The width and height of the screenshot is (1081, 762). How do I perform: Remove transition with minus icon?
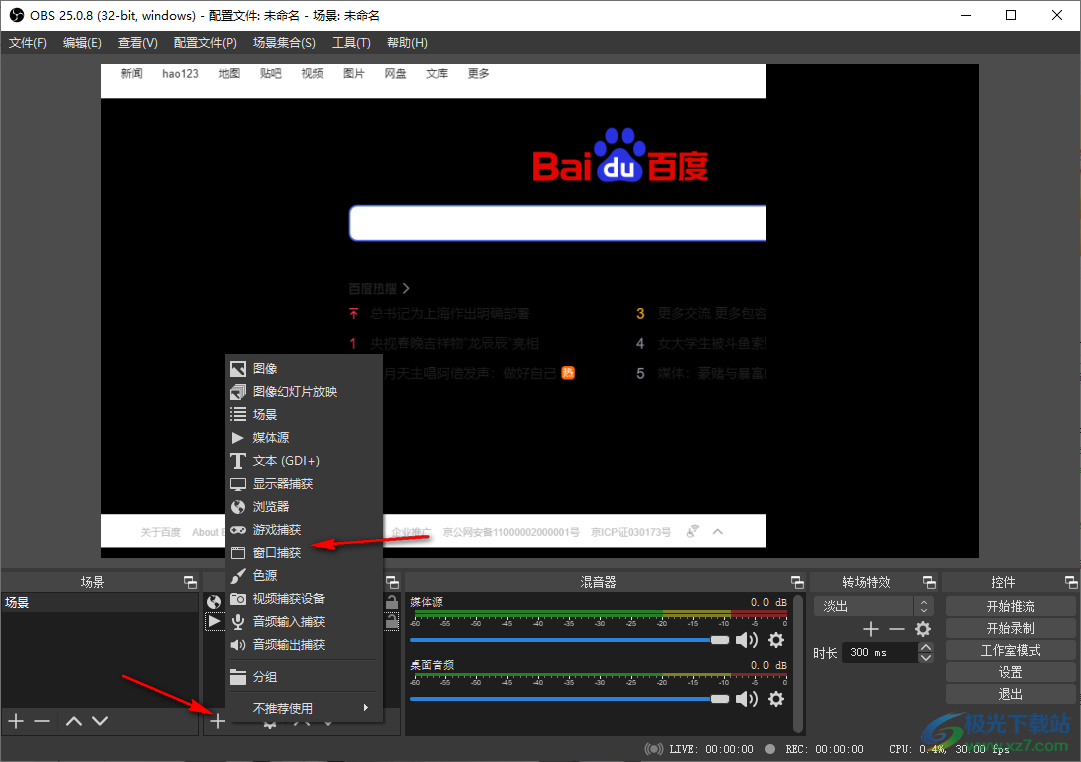pos(896,629)
